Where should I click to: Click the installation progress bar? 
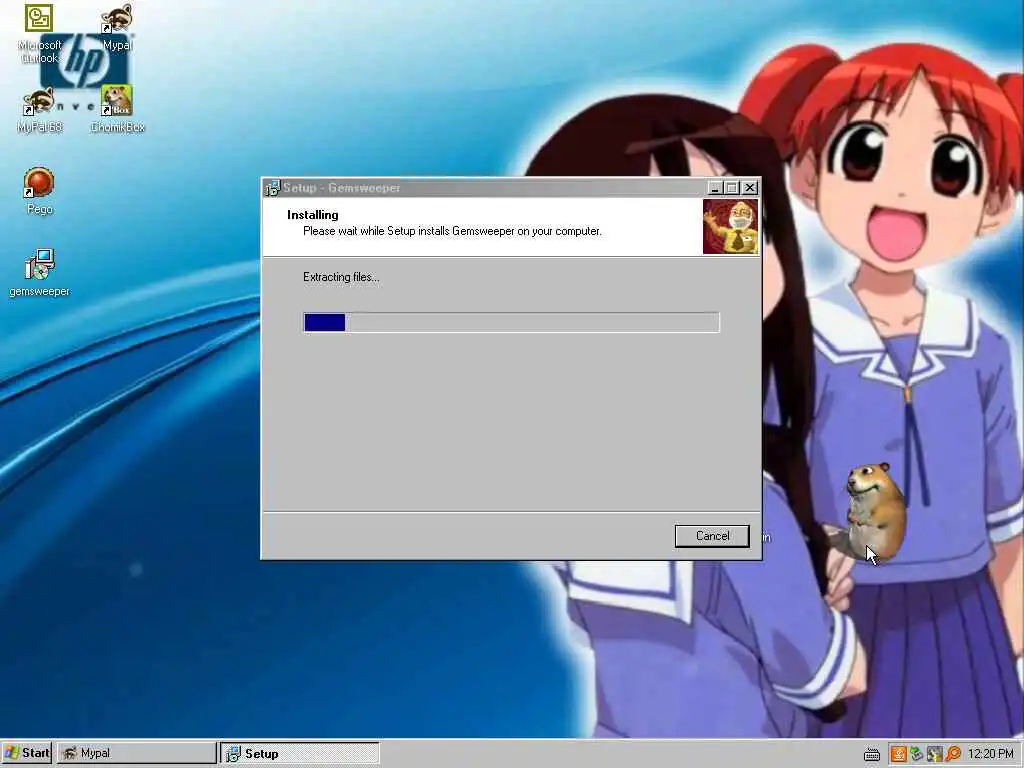click(x=511, y=322)
